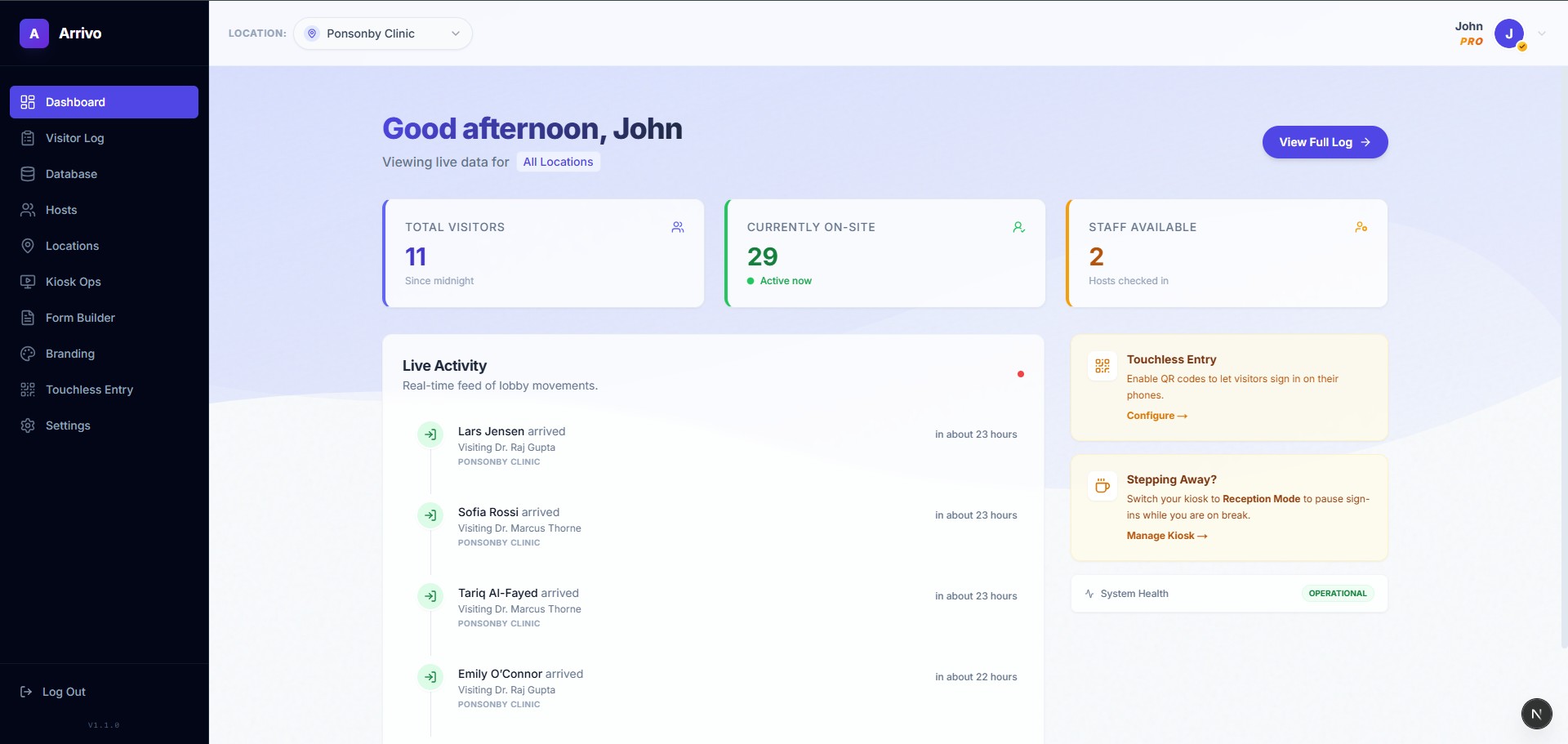Click the check-in icon on Currently On-Site card
Screen dimensions: 1568x744
point(1019,227)
